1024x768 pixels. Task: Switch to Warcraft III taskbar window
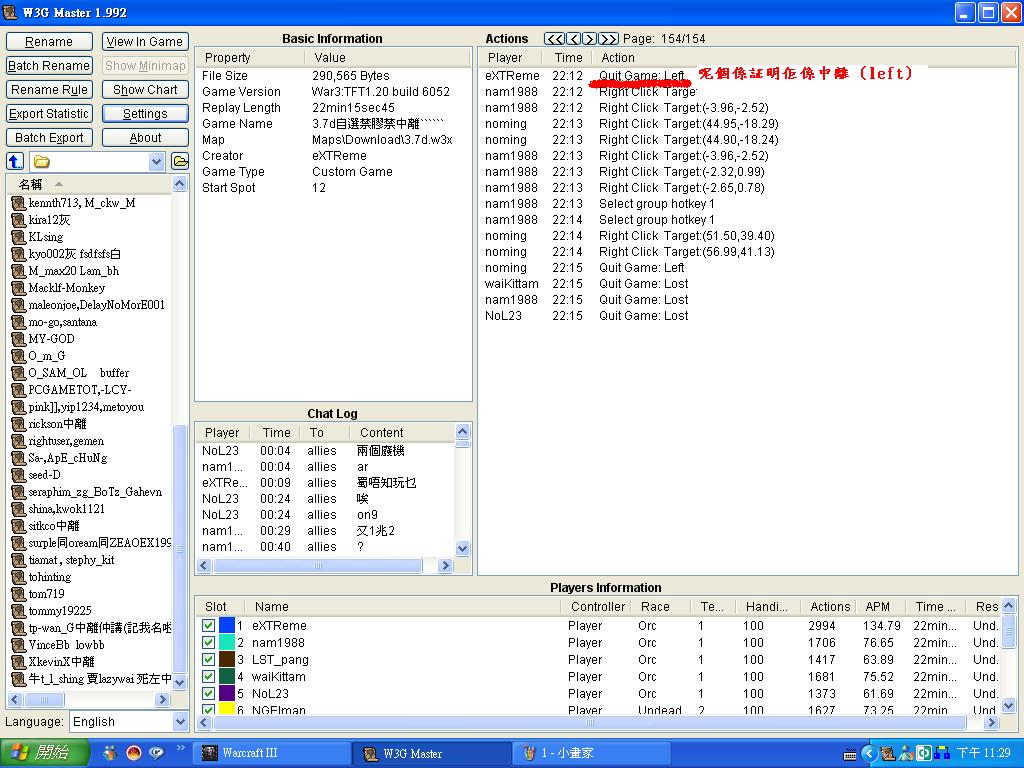[x=270, y=753]
